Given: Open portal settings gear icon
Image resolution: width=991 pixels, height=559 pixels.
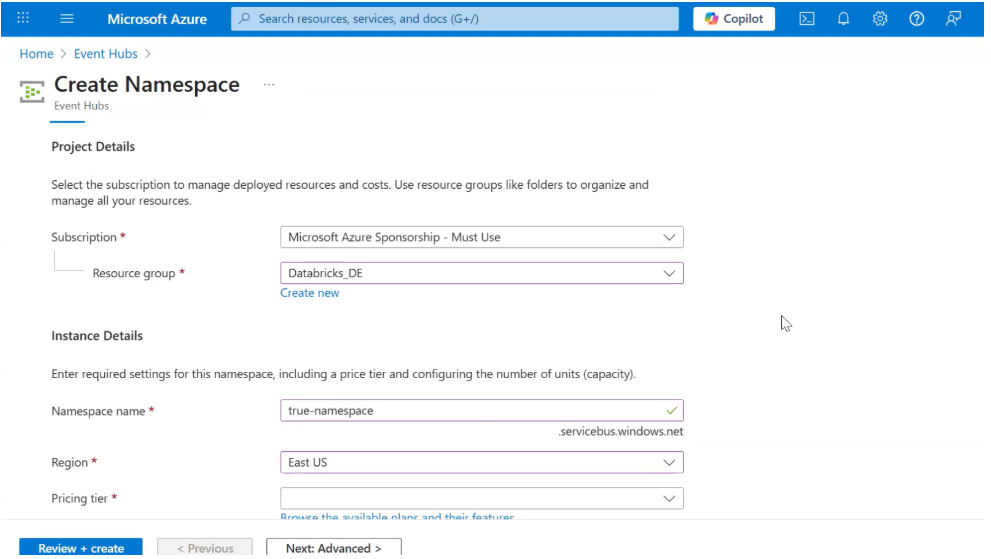Looking at the screenshot, I should point(880,19).
